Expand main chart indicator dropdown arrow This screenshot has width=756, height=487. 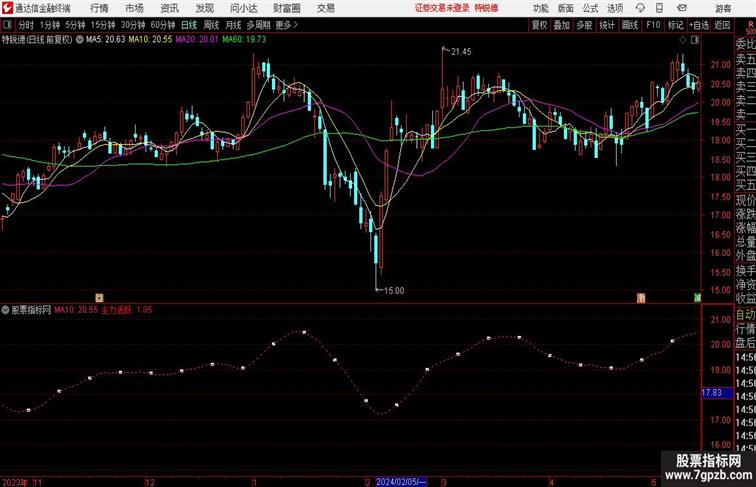80,40
